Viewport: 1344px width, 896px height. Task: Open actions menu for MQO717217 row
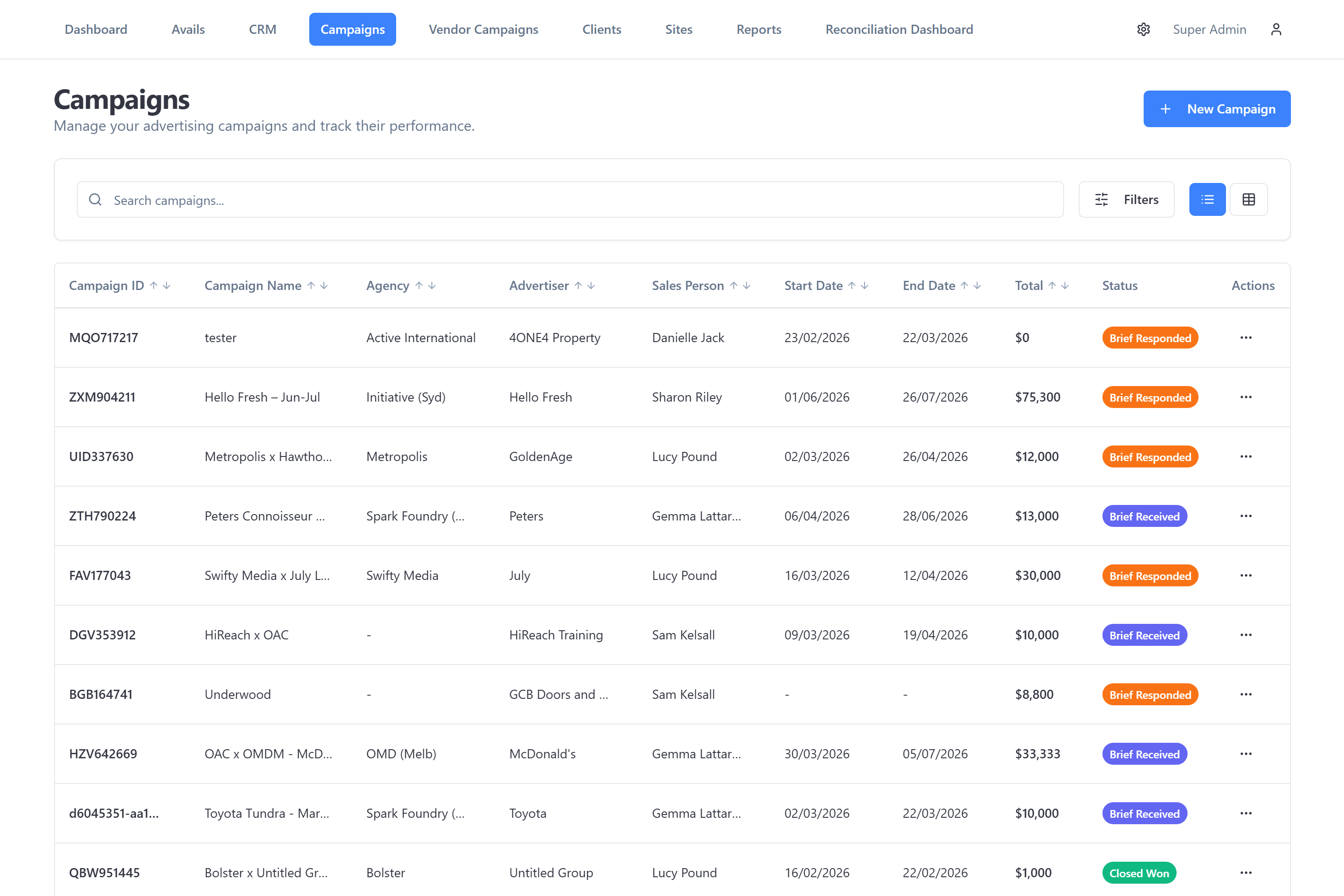tap(1246, 338)
